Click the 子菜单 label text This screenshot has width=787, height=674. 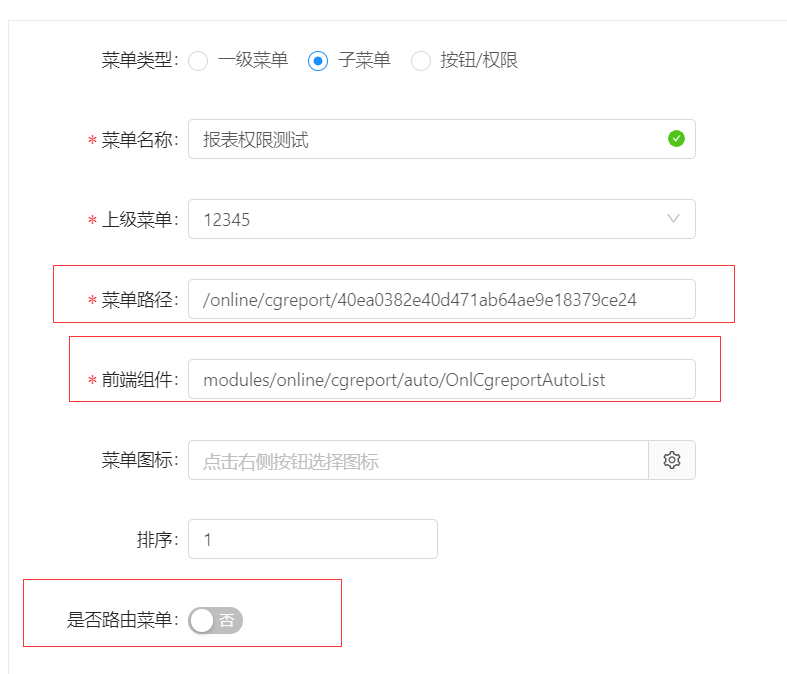pos(364,60)
